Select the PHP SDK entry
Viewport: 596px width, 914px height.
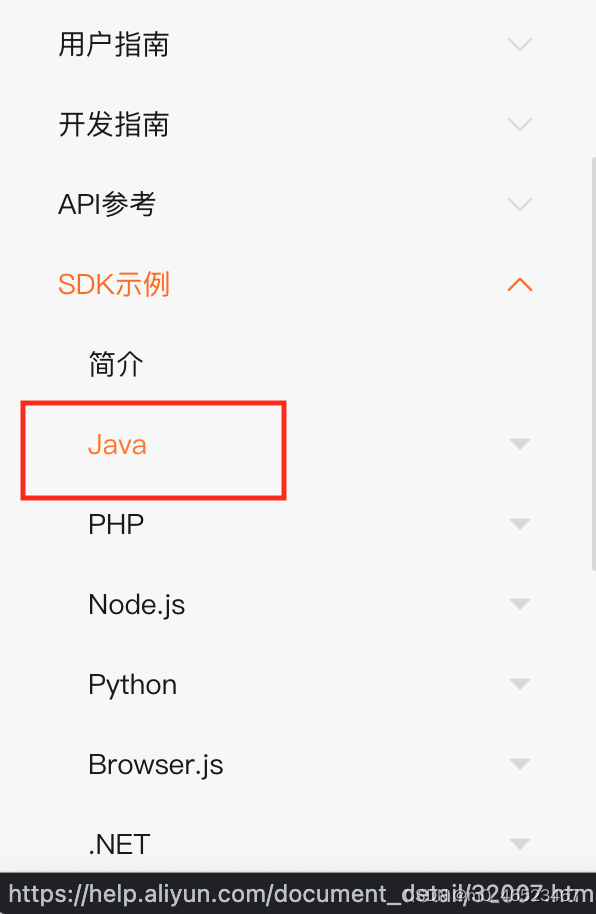pyautogui.click(x=116, y=525)
